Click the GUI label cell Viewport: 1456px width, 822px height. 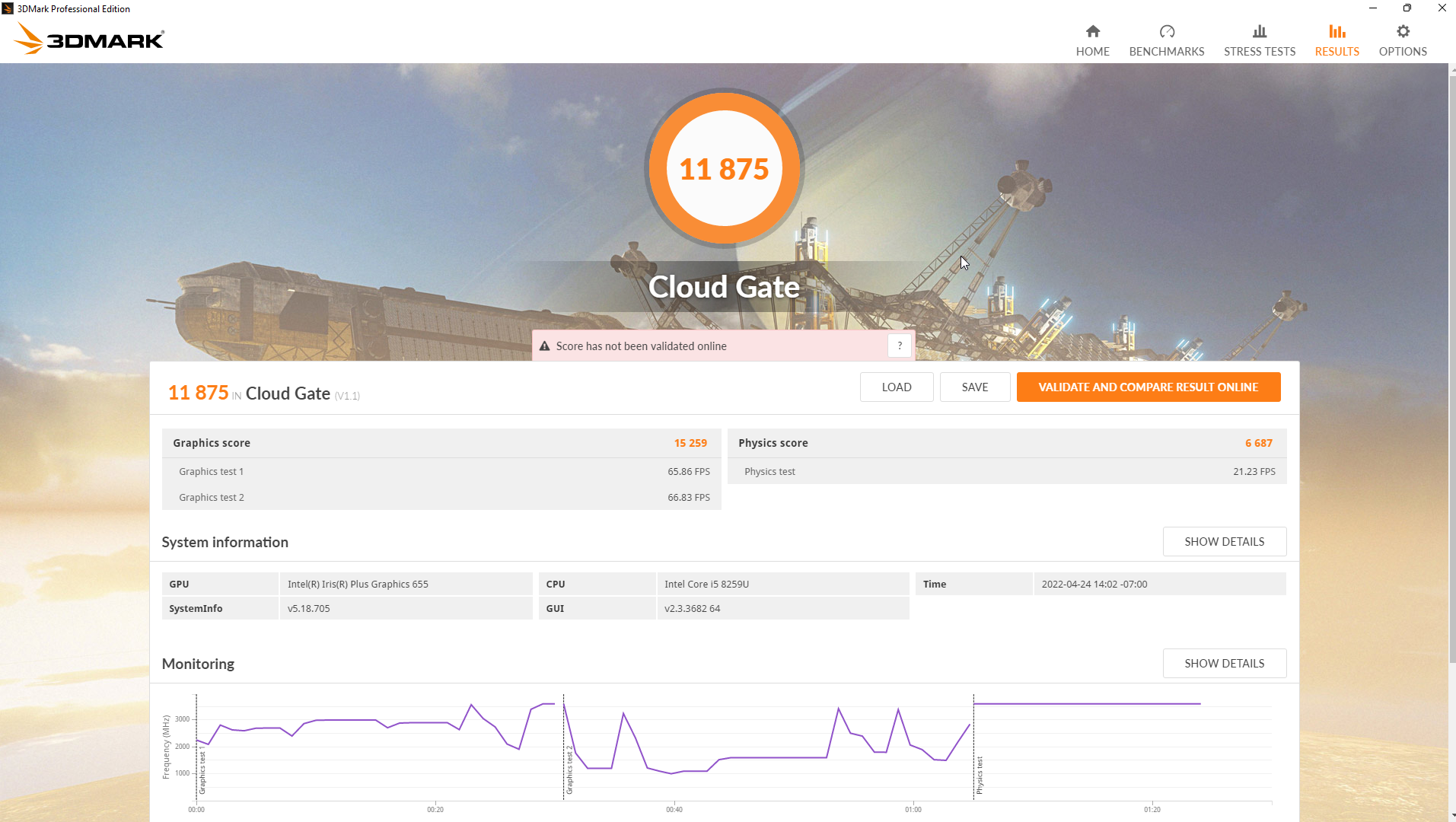point(597,608)
